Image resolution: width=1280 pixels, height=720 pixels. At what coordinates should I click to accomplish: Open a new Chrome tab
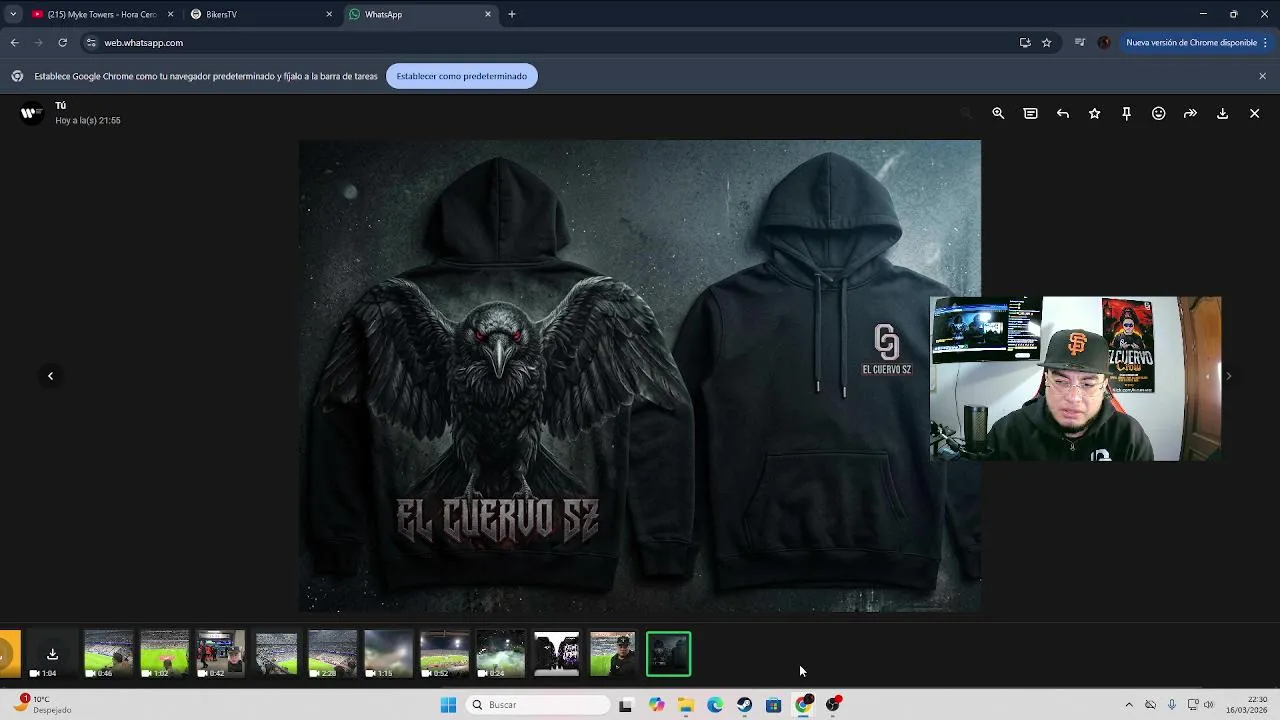512,14
